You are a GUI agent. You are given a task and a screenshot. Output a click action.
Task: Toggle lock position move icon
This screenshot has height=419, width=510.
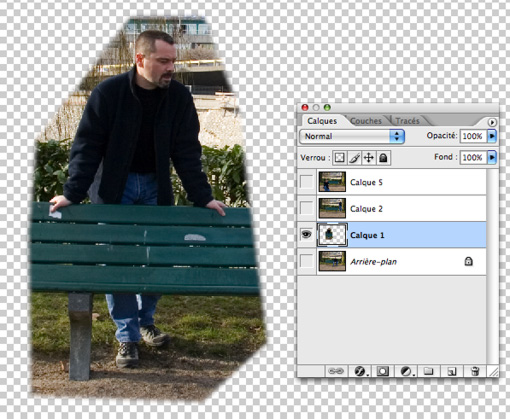[x=369, y=158]
